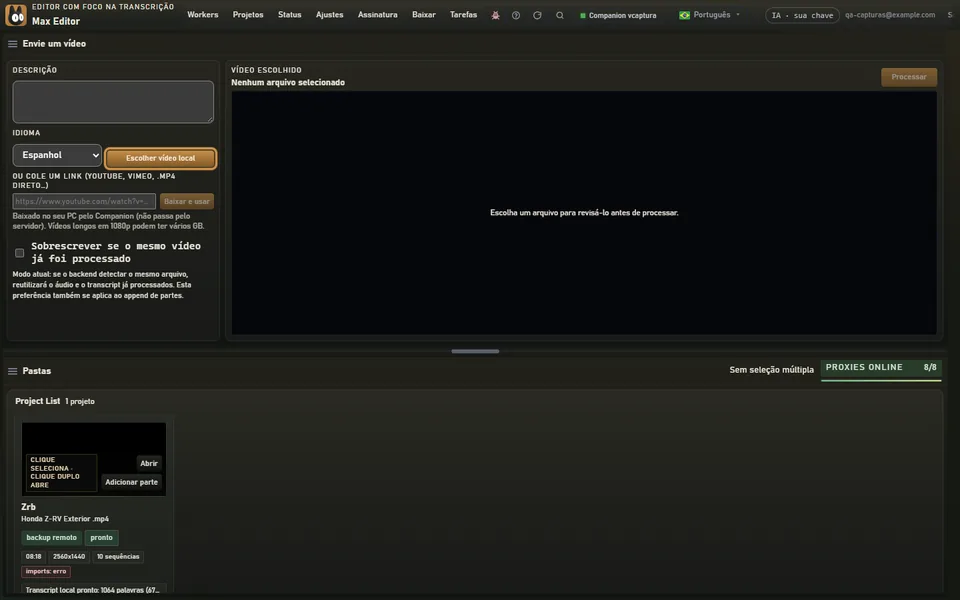Image resolution: width=960 pixels, height=600 pixels.
Task: Click Abrir on the Zrb project
Action: (149, 463)
